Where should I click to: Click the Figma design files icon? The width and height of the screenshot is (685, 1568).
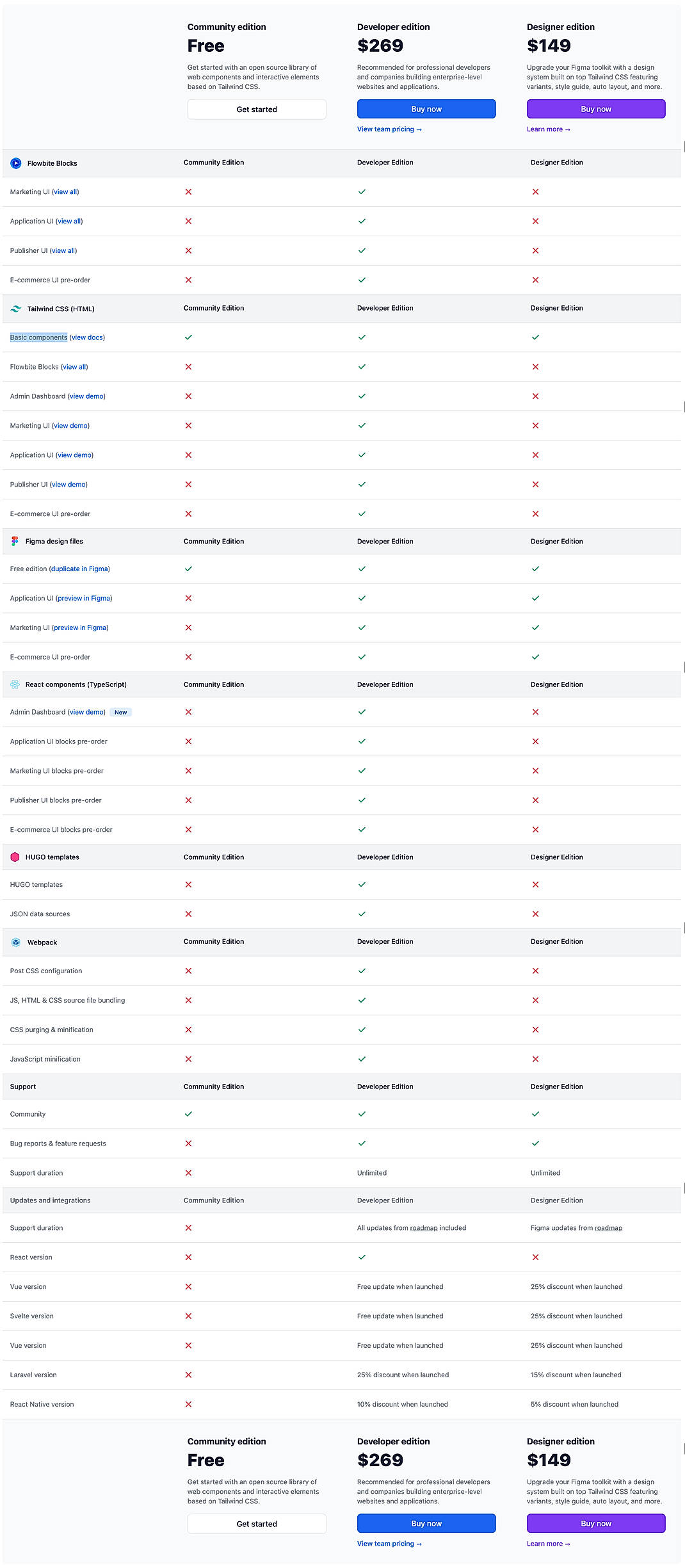[14, 541]
